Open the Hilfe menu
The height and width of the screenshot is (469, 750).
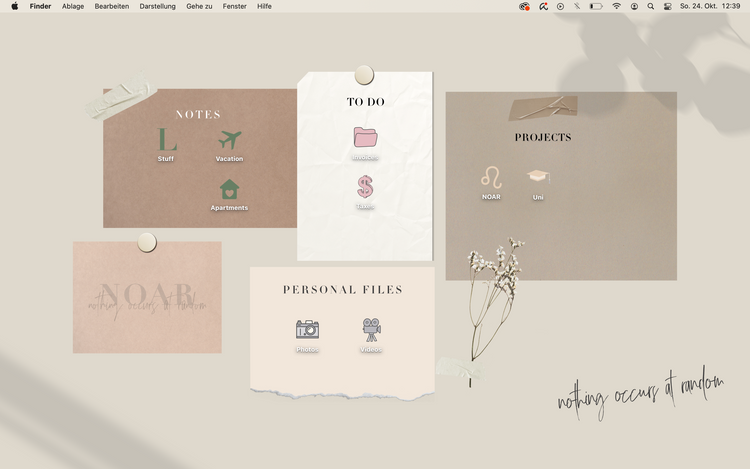[264, 6]
